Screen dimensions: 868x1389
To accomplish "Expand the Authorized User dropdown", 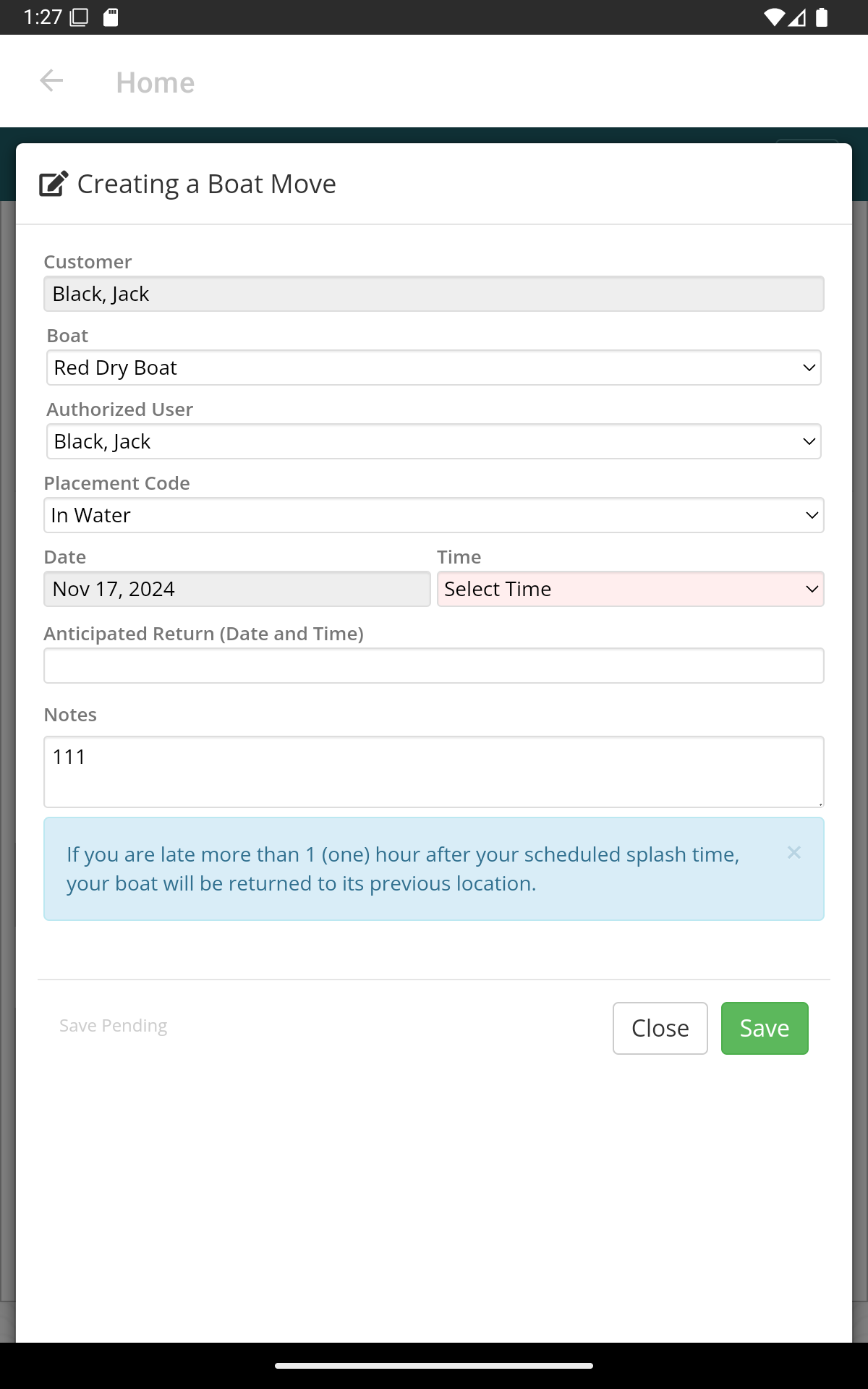I will (434, 441).
